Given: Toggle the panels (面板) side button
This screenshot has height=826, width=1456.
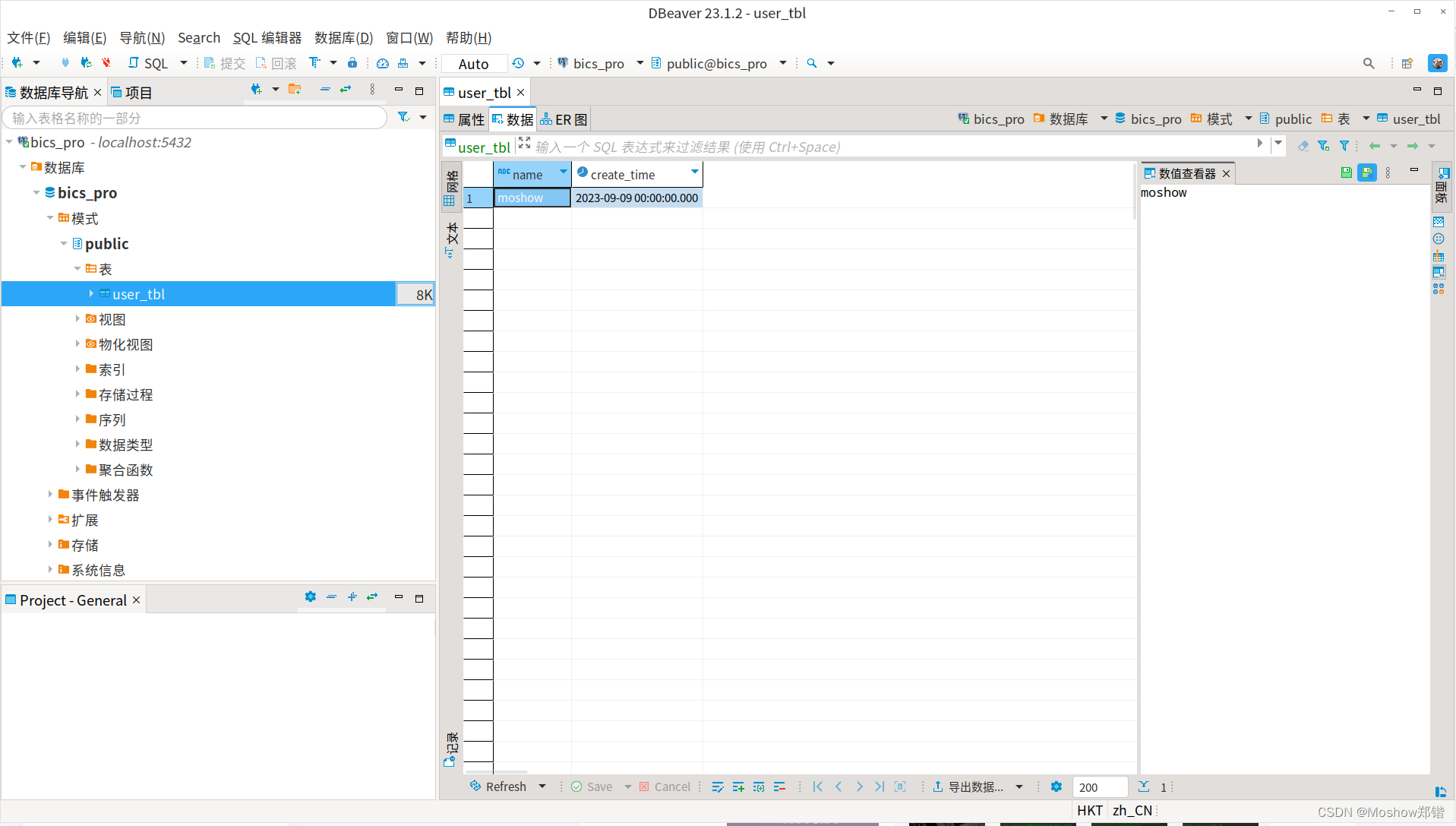Looking at the screenshot, I should pos(1441,186).
